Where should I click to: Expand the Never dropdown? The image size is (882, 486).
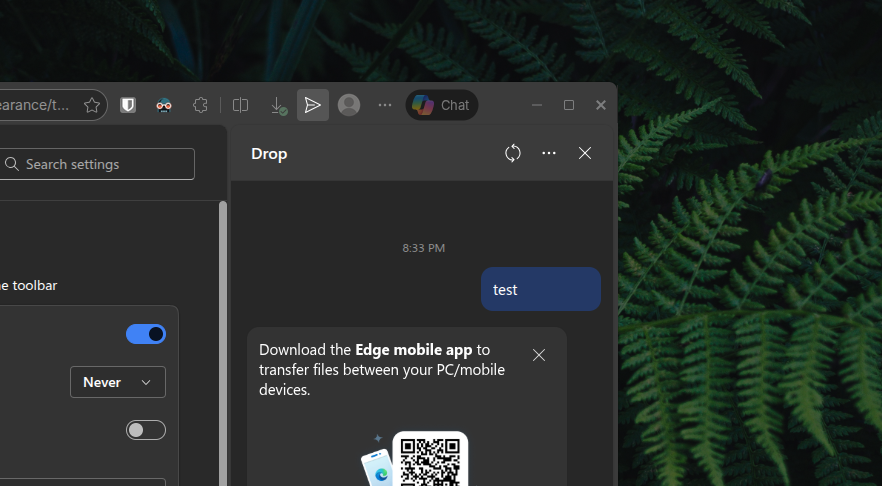pos(118,382)
